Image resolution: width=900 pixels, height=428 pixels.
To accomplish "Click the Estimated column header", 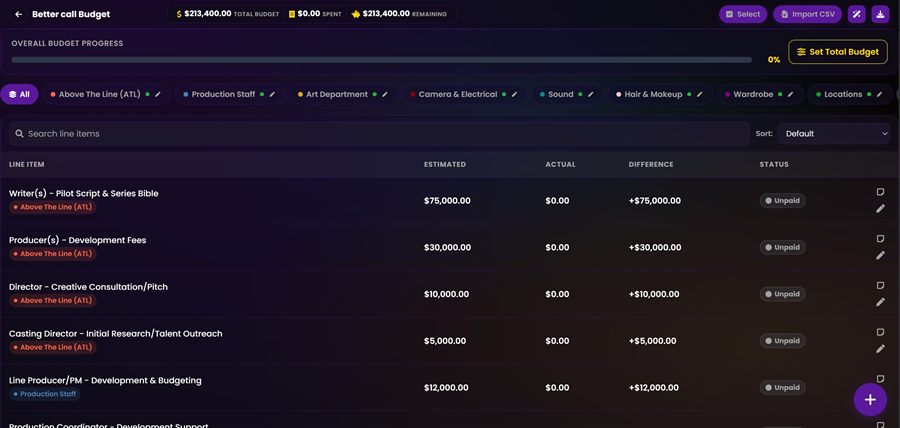I will click(x=445, y=165).
